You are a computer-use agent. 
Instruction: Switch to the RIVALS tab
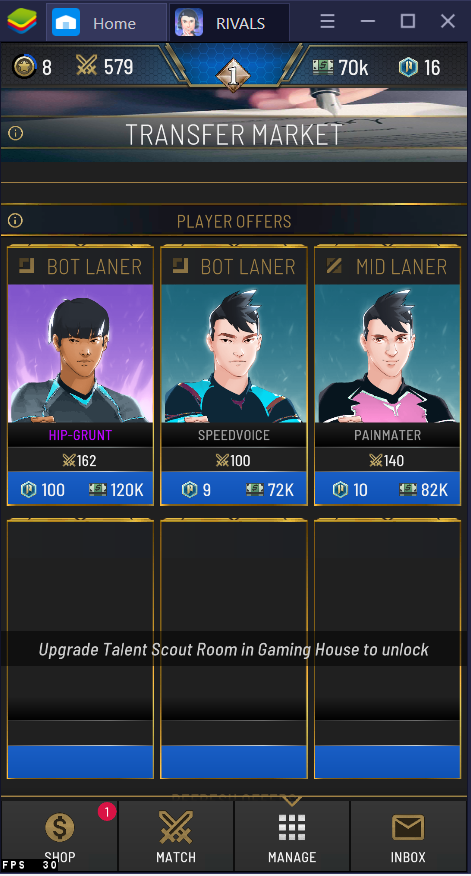[229, 23]
